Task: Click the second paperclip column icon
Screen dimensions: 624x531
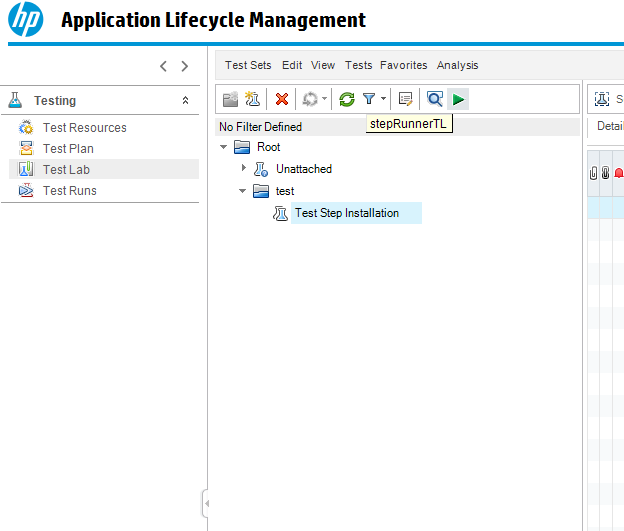Action: pos(605,173)
